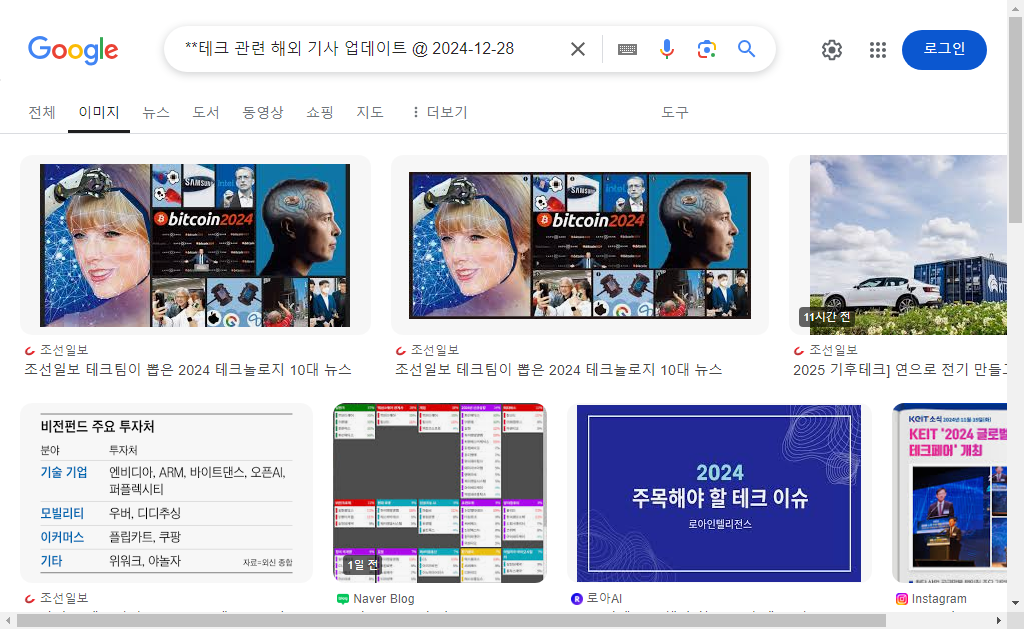Focus the search box with the tech news query
Viewport: 1024px width, 629px height.
[x=366, y=49]
